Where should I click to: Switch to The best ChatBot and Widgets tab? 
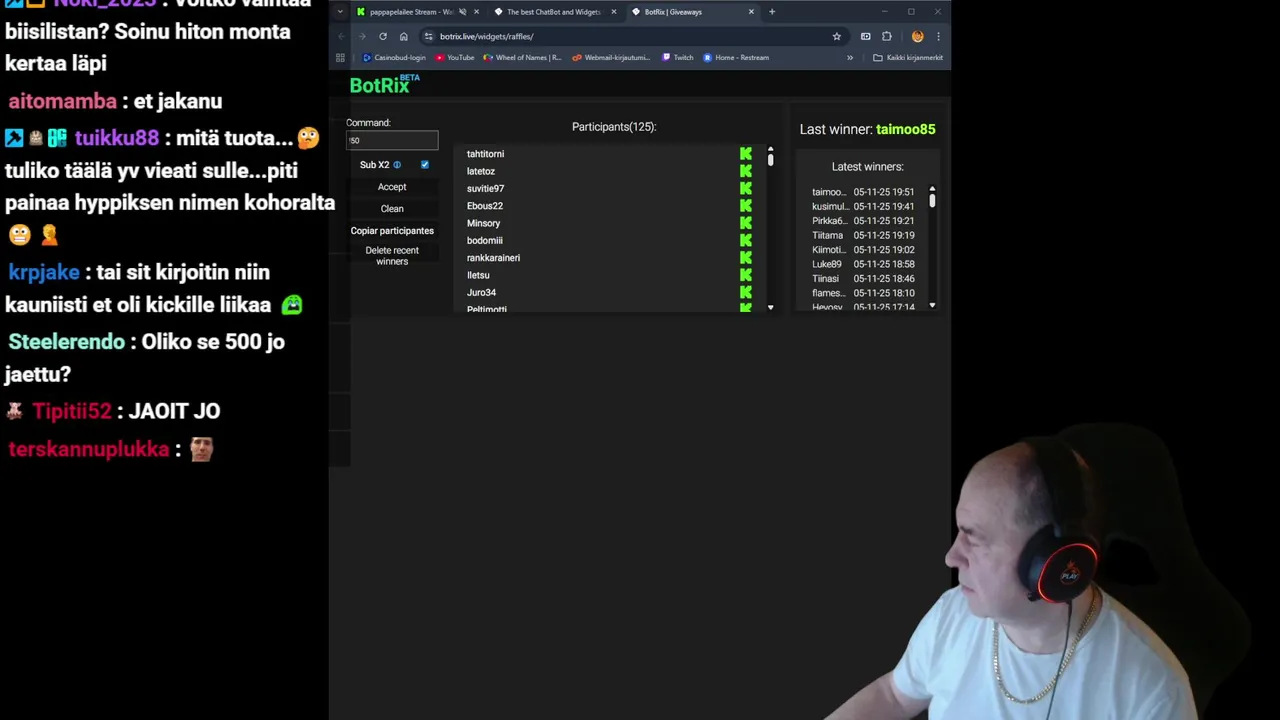pos(553,12)
